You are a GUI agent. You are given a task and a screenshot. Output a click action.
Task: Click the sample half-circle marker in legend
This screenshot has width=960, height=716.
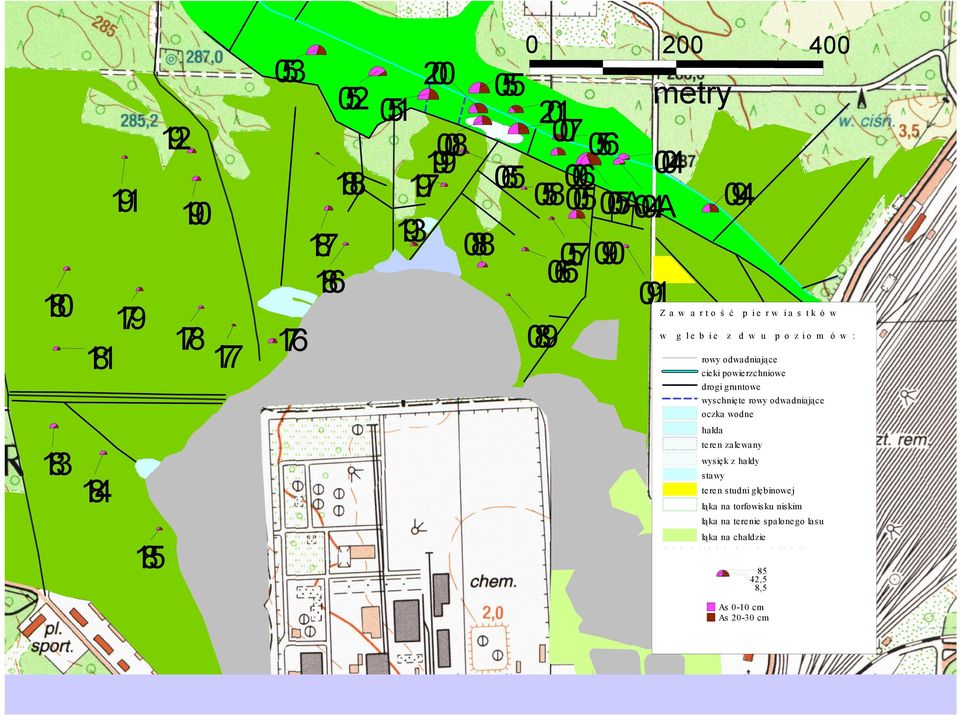tap(723, 573)
